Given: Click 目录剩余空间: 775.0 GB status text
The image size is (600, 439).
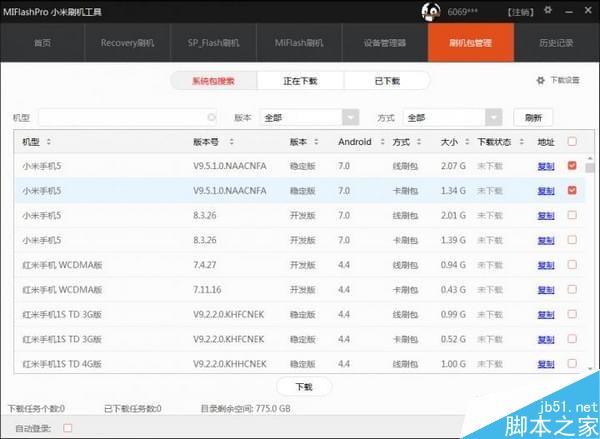Looking at the screenshot, I should [245, 409].
